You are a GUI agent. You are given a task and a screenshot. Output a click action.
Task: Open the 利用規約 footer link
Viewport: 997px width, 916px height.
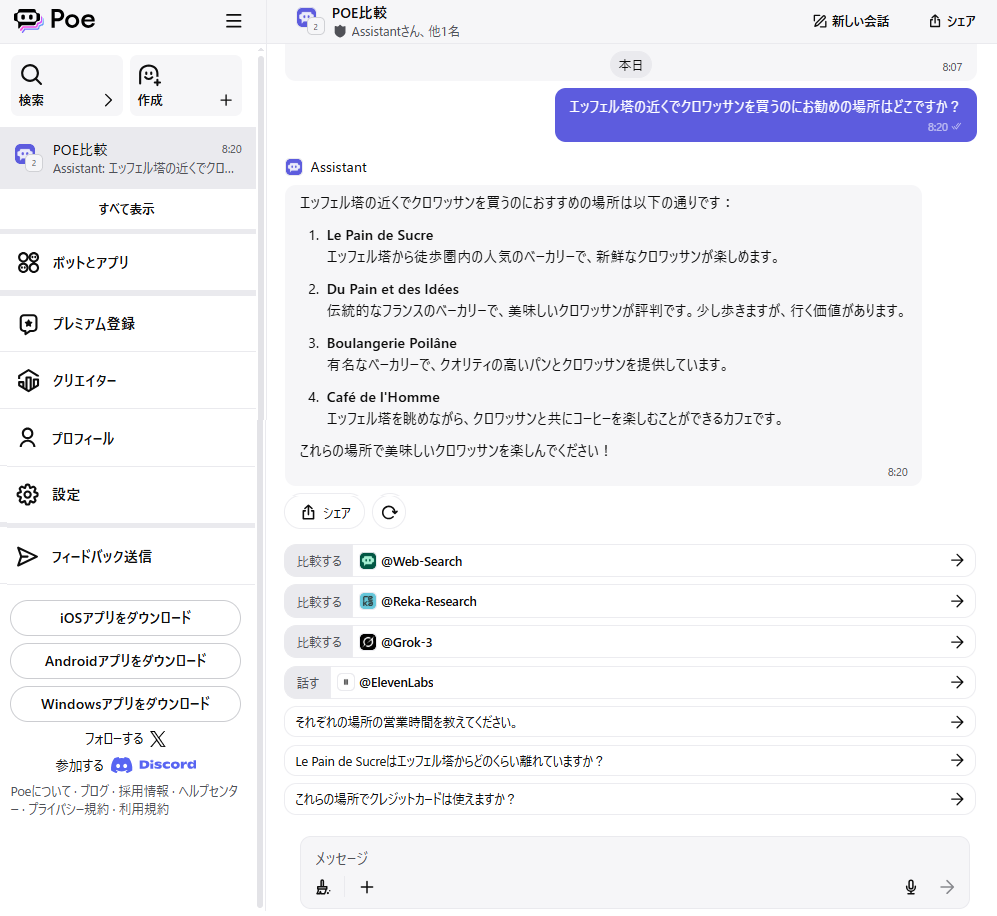point(144,809)
